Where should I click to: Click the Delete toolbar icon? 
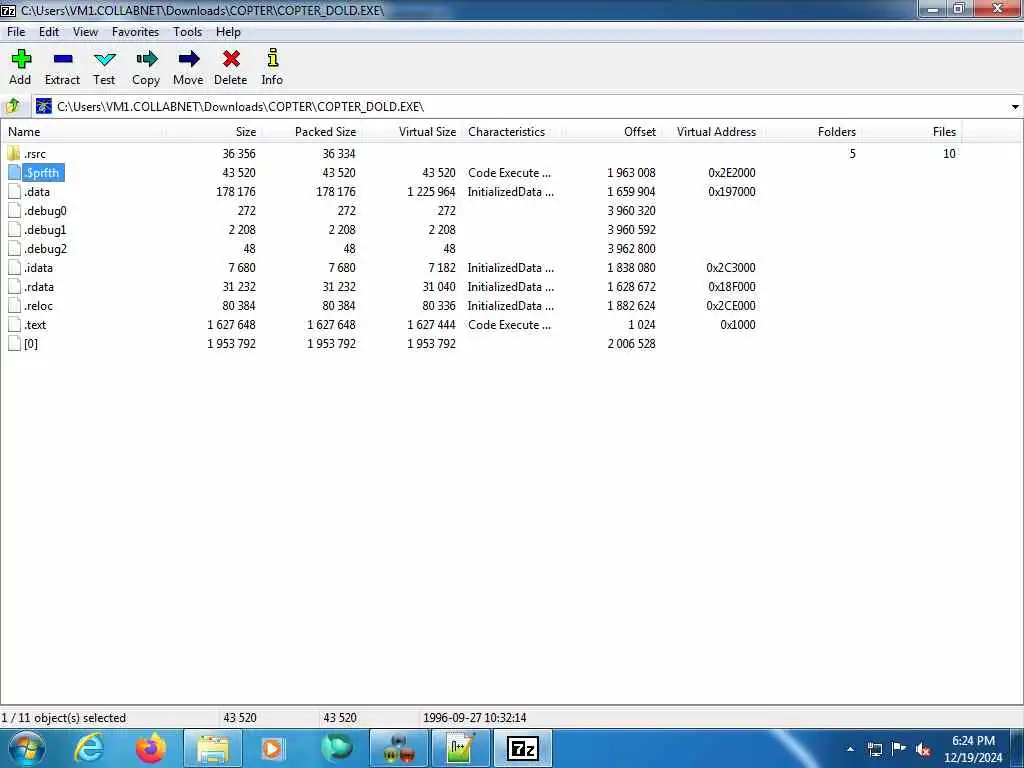pyautogui.click(x=231, y=59)
